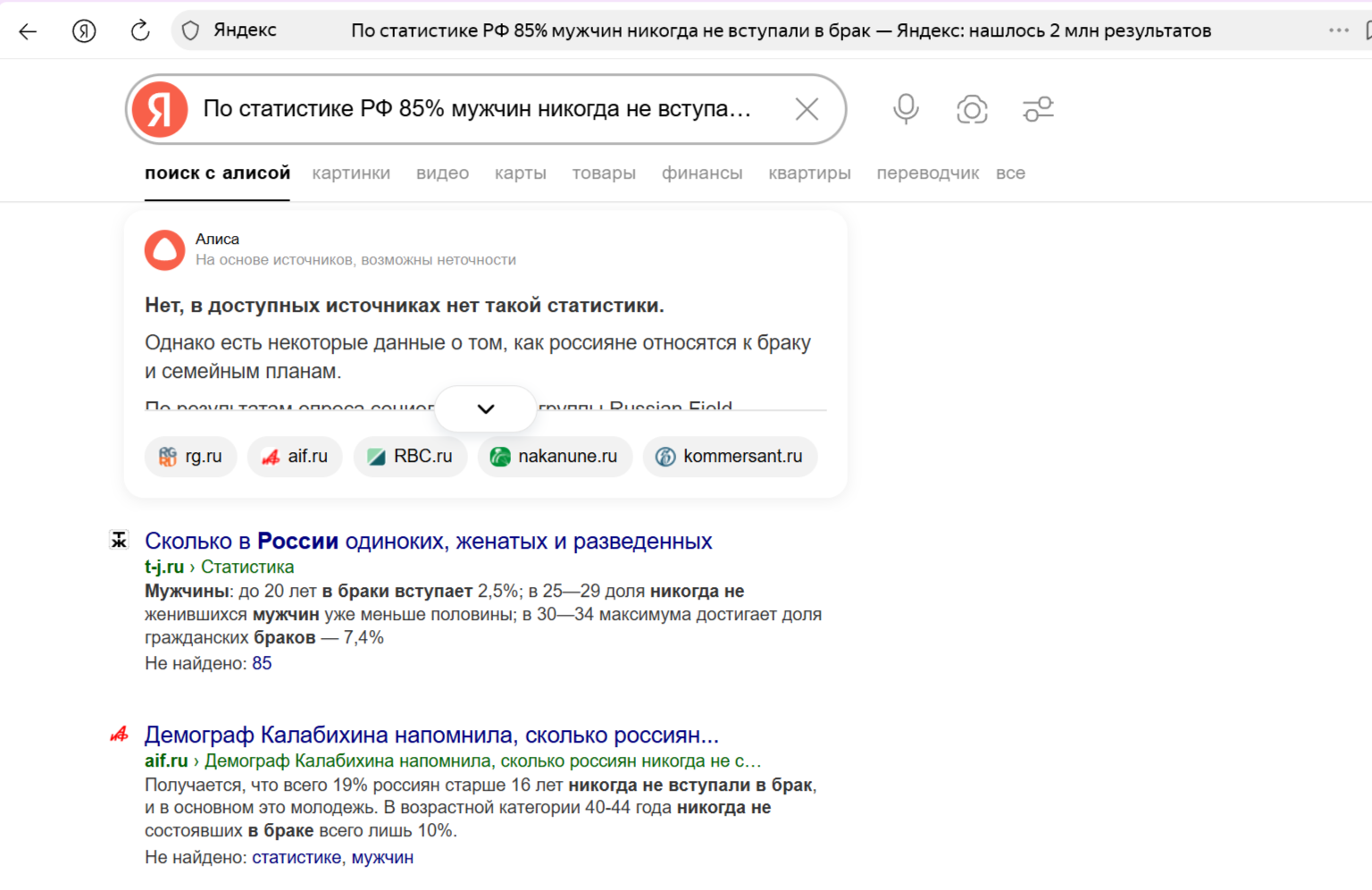
Task: Click inside the search query field
Action: coord(491,109)
